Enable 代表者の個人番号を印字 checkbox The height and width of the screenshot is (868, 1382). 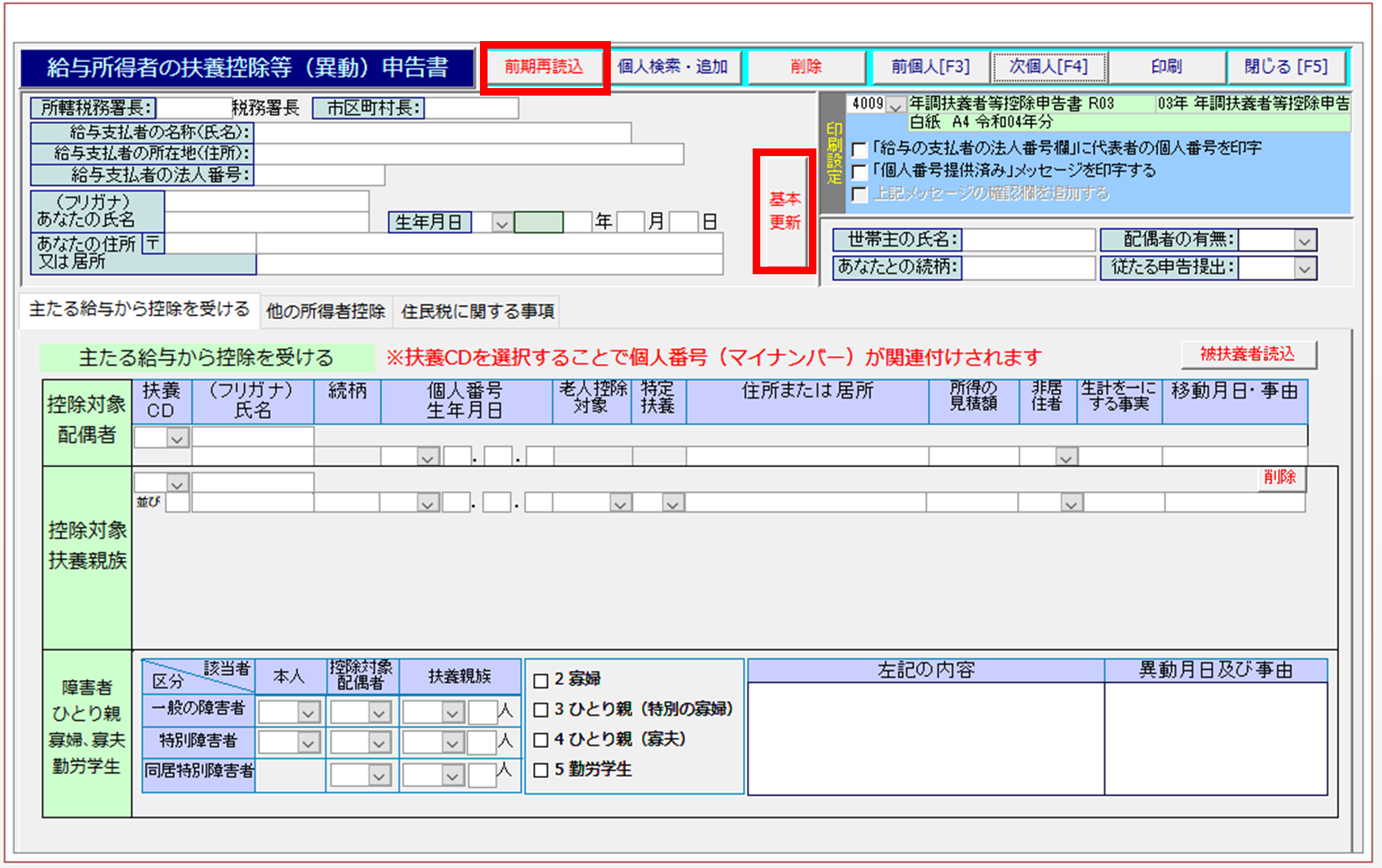(x=859, y=149)
